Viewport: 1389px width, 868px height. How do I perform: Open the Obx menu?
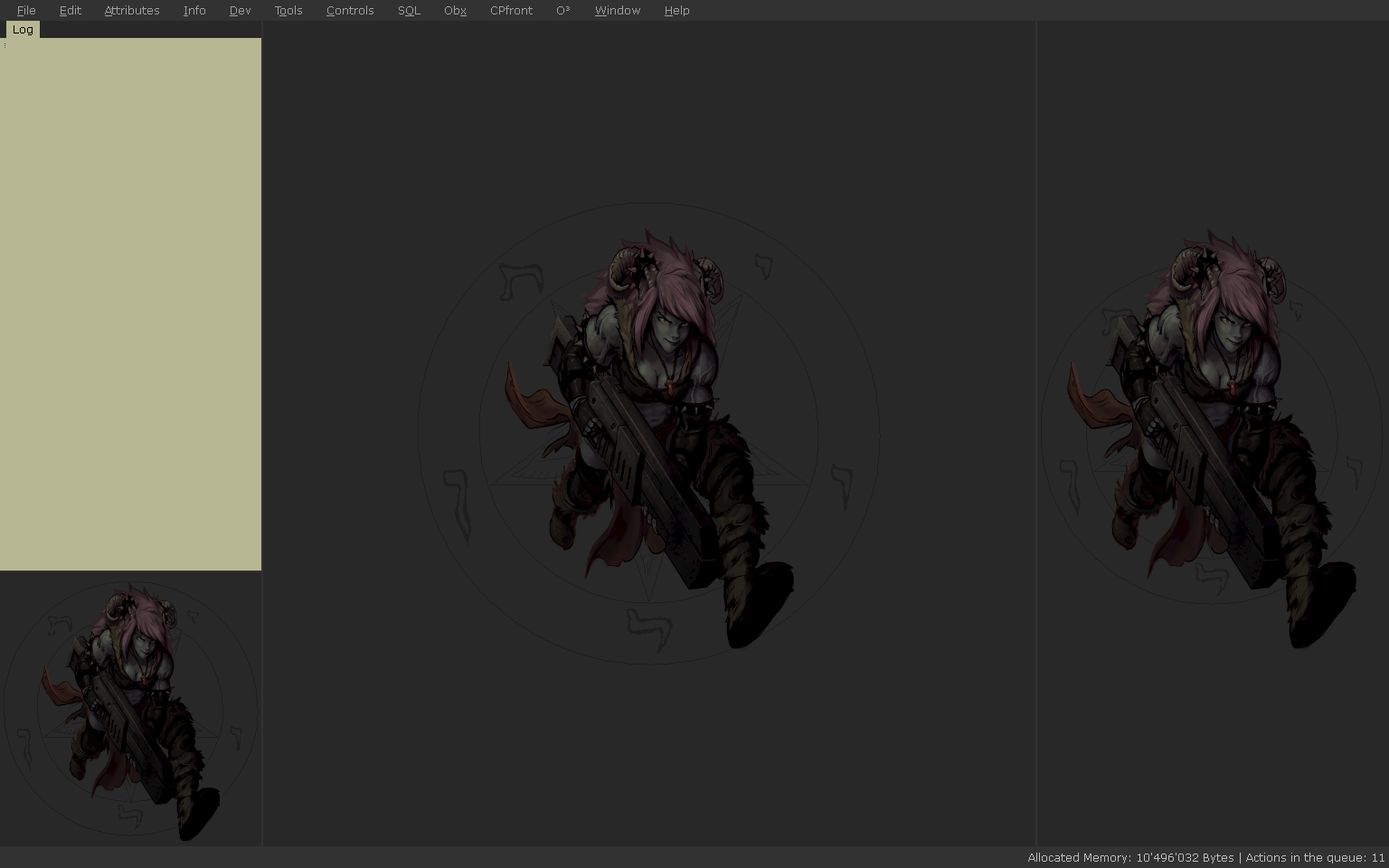coord(455,11)
